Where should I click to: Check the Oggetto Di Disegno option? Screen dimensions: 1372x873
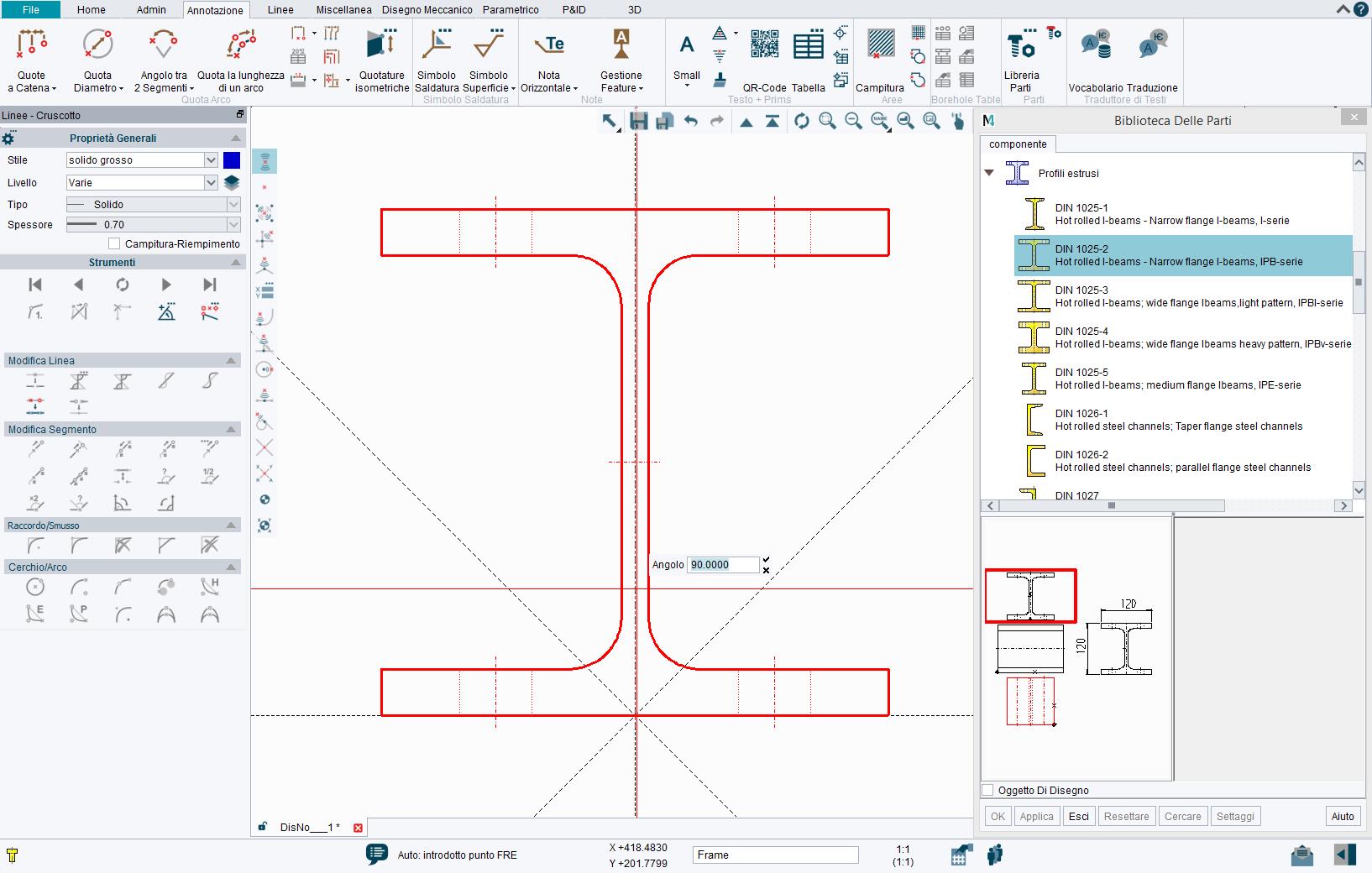[x=987, y=790]
